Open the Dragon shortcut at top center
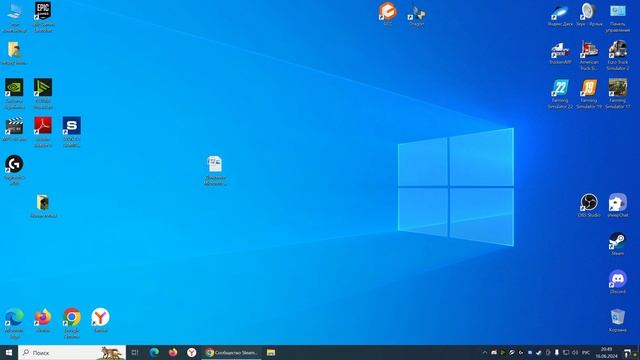Viewport: 640px width, 360px height. (x=416, y=16)
